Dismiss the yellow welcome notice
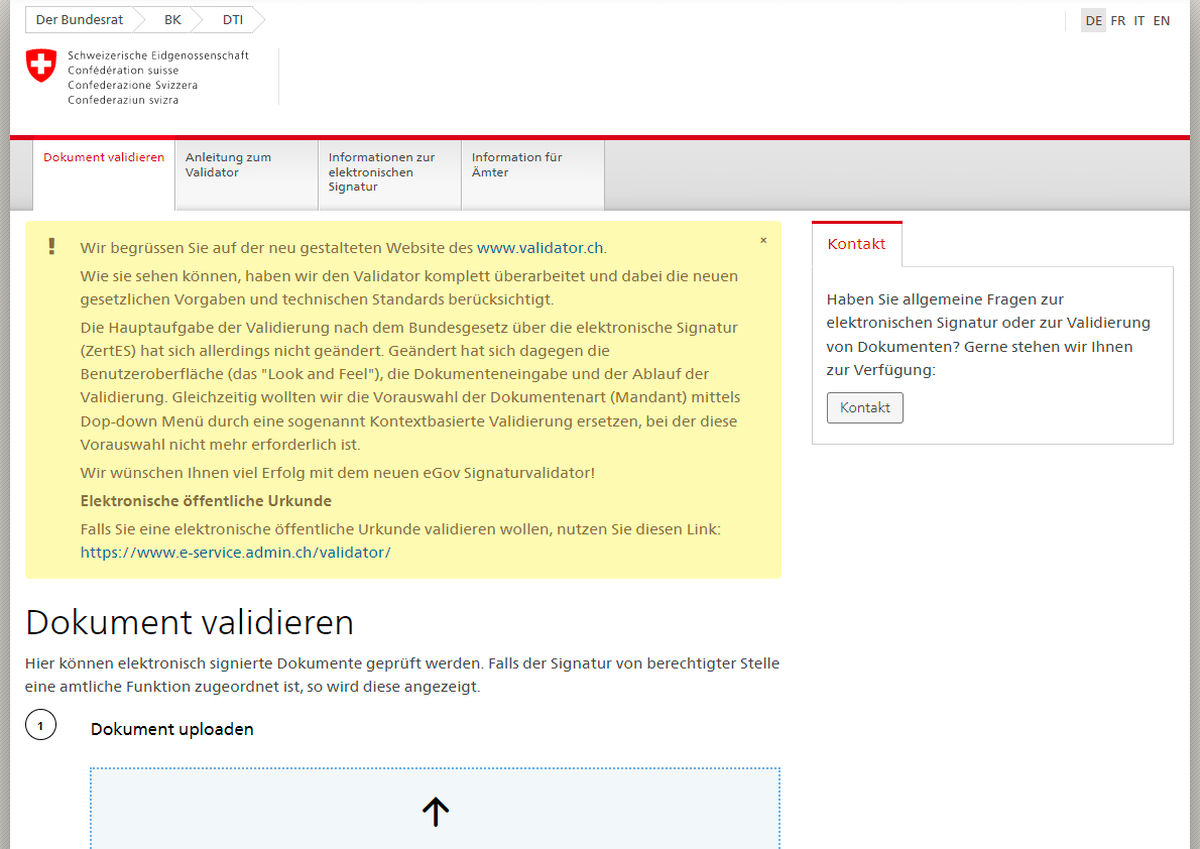 tap(763, 240)
